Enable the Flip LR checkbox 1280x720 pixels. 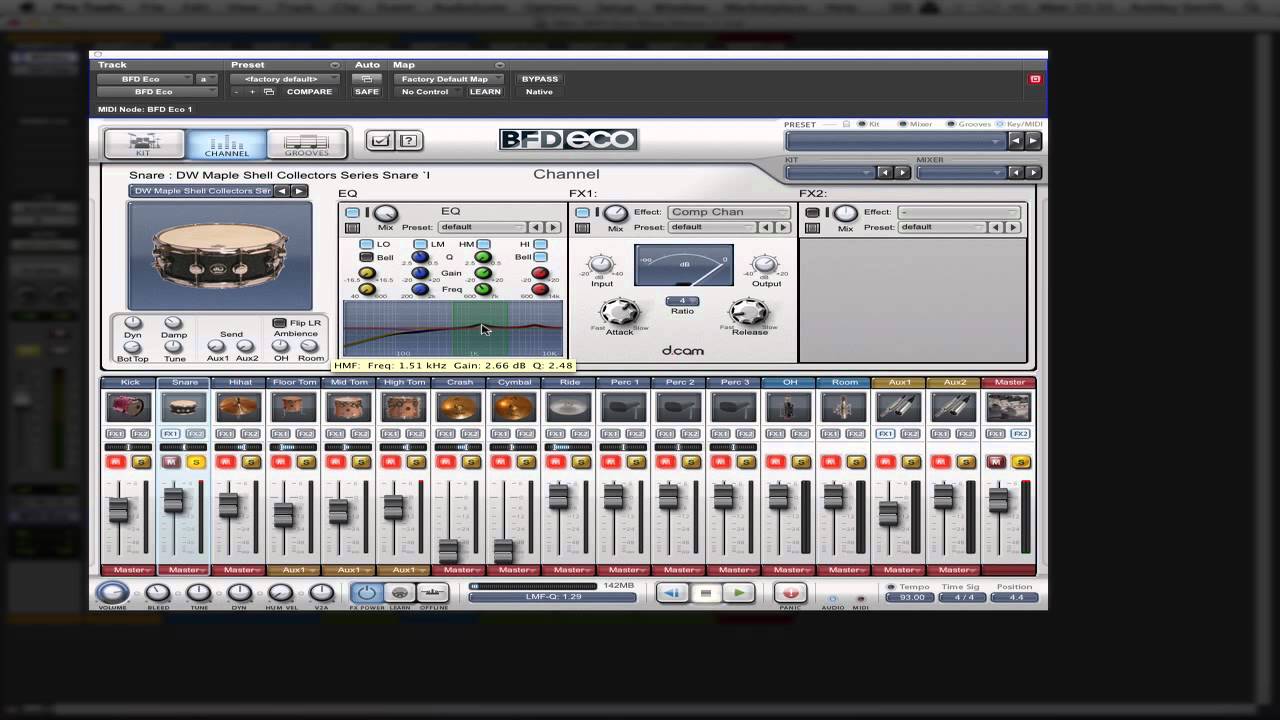click(x=279, y=323)
